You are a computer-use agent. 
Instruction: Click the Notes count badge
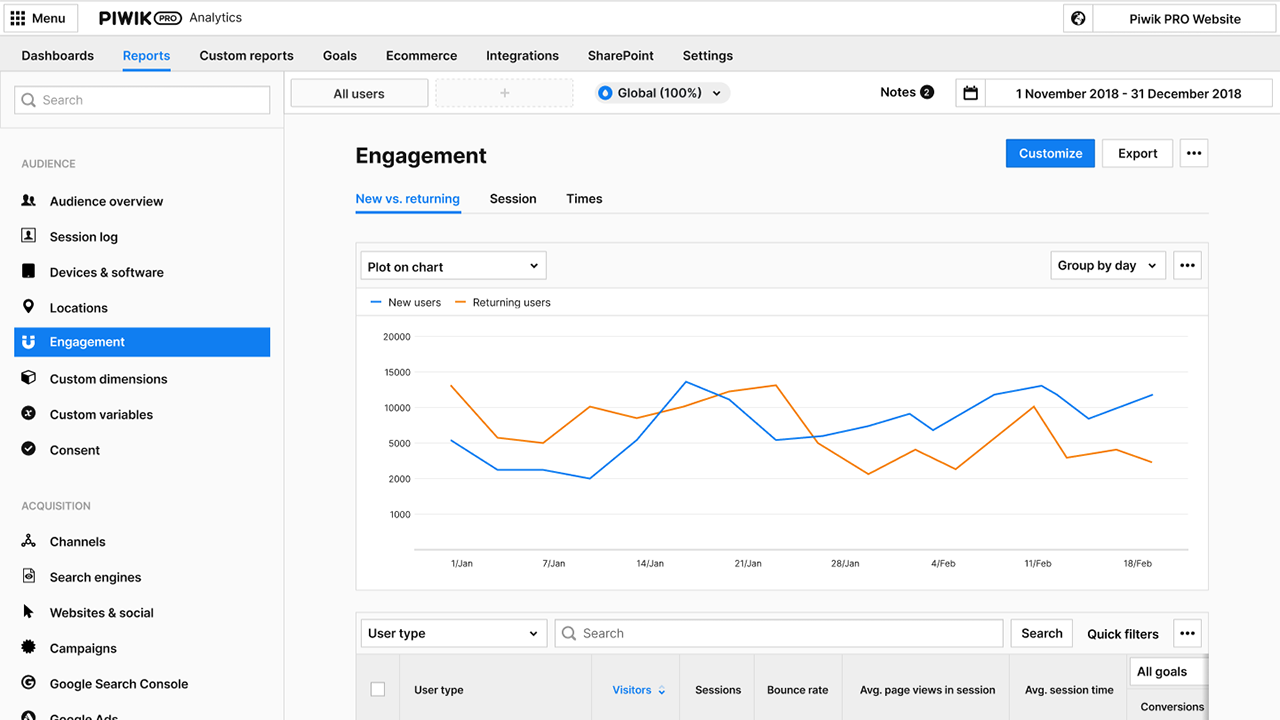tap(927, 92)
